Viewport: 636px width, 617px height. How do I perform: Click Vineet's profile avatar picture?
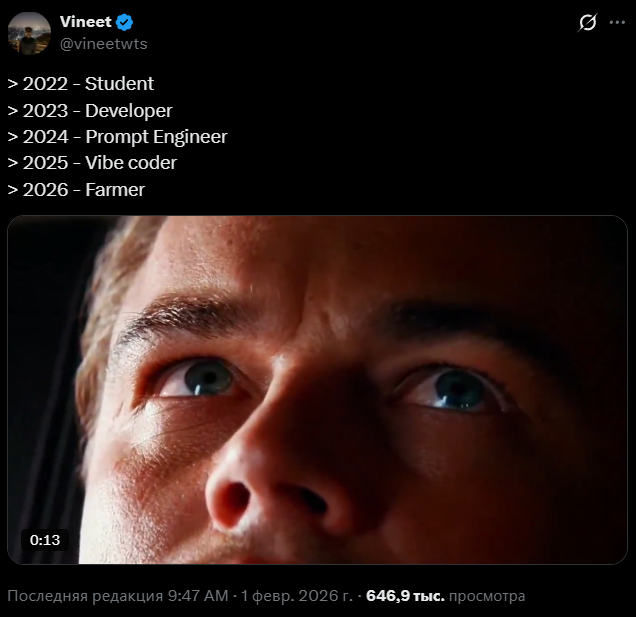[29, 33]
